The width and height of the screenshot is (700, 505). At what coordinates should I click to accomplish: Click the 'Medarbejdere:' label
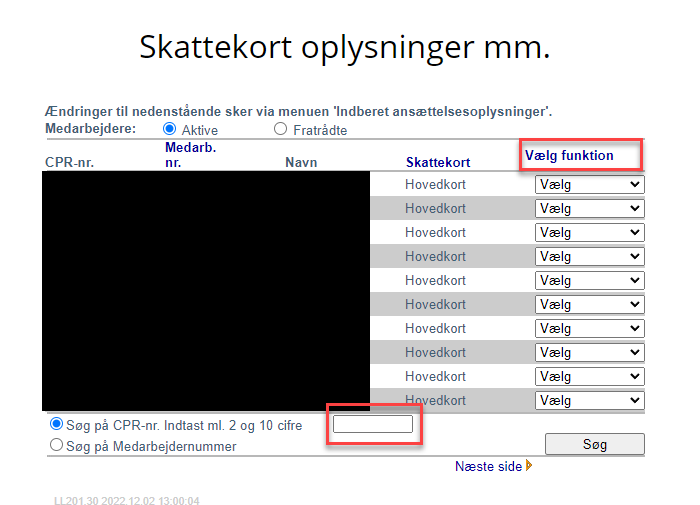(91, 129)
